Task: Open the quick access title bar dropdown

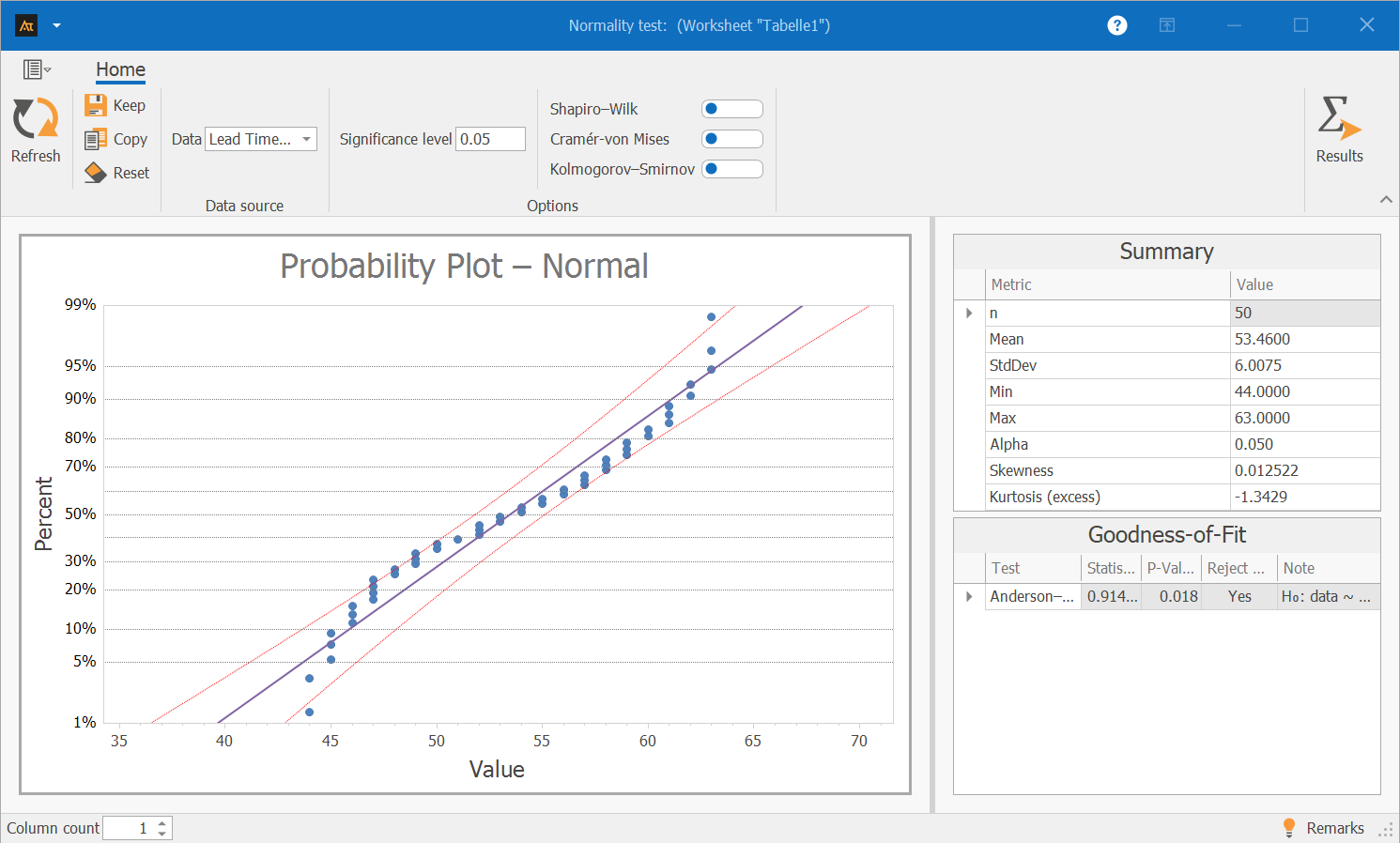Action: tap(56, 25)
